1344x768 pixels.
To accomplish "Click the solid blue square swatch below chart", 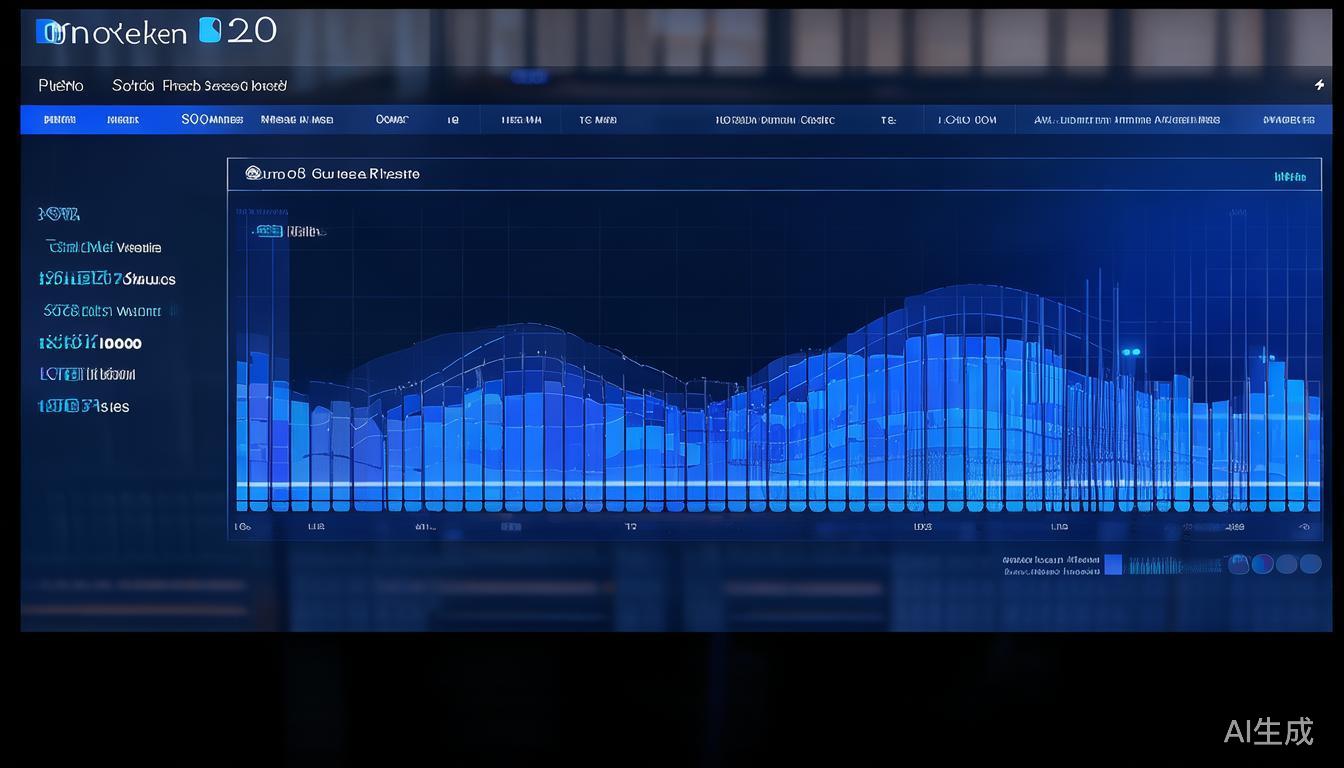I will click(x=1113, y=565).
